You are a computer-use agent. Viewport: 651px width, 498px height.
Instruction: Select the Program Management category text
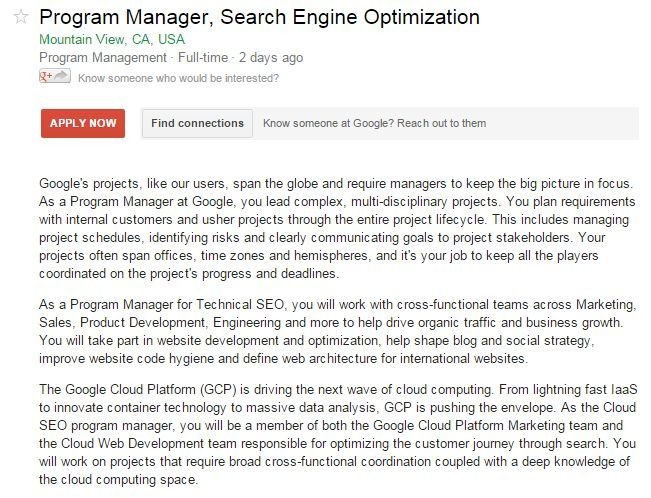point(102,58)
